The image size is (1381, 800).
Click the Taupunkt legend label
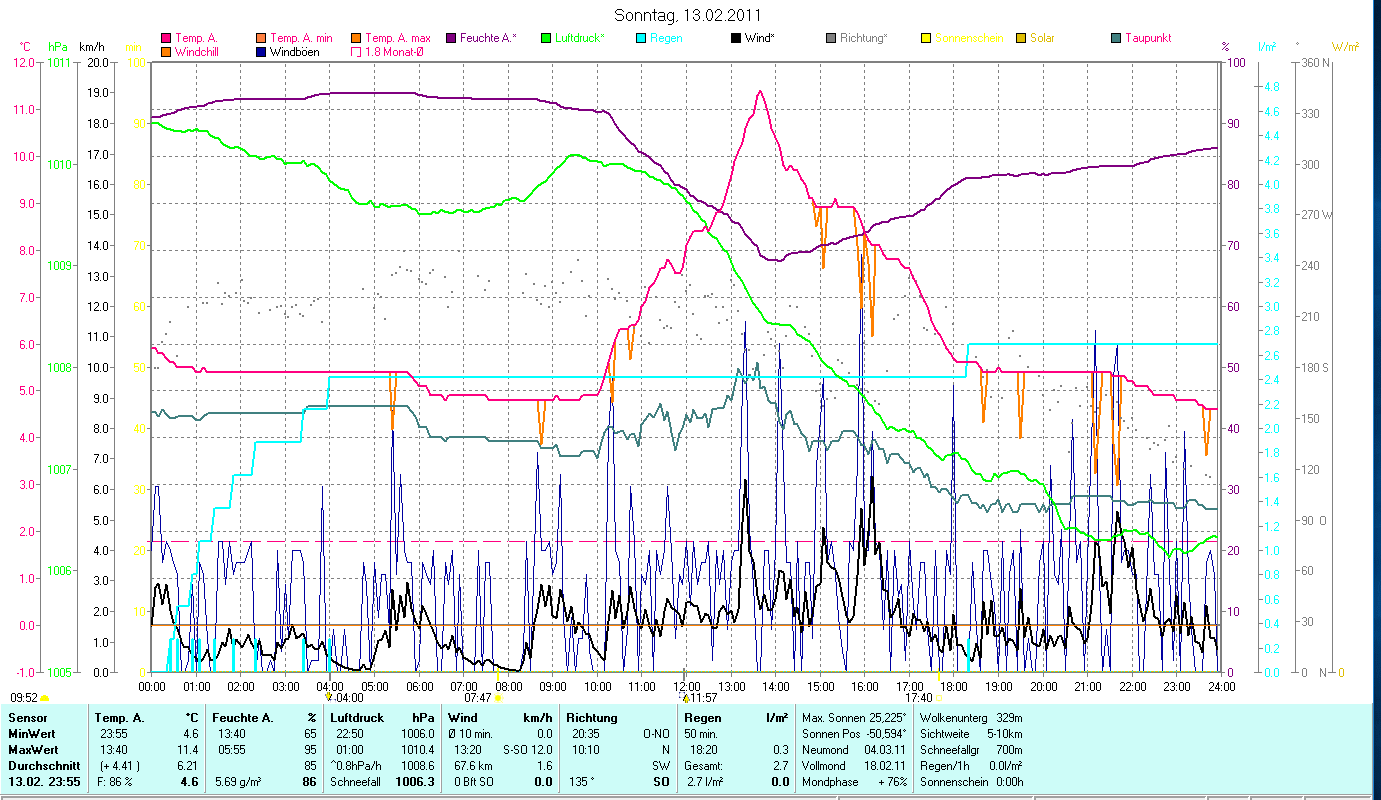(x=1148, y=38)
